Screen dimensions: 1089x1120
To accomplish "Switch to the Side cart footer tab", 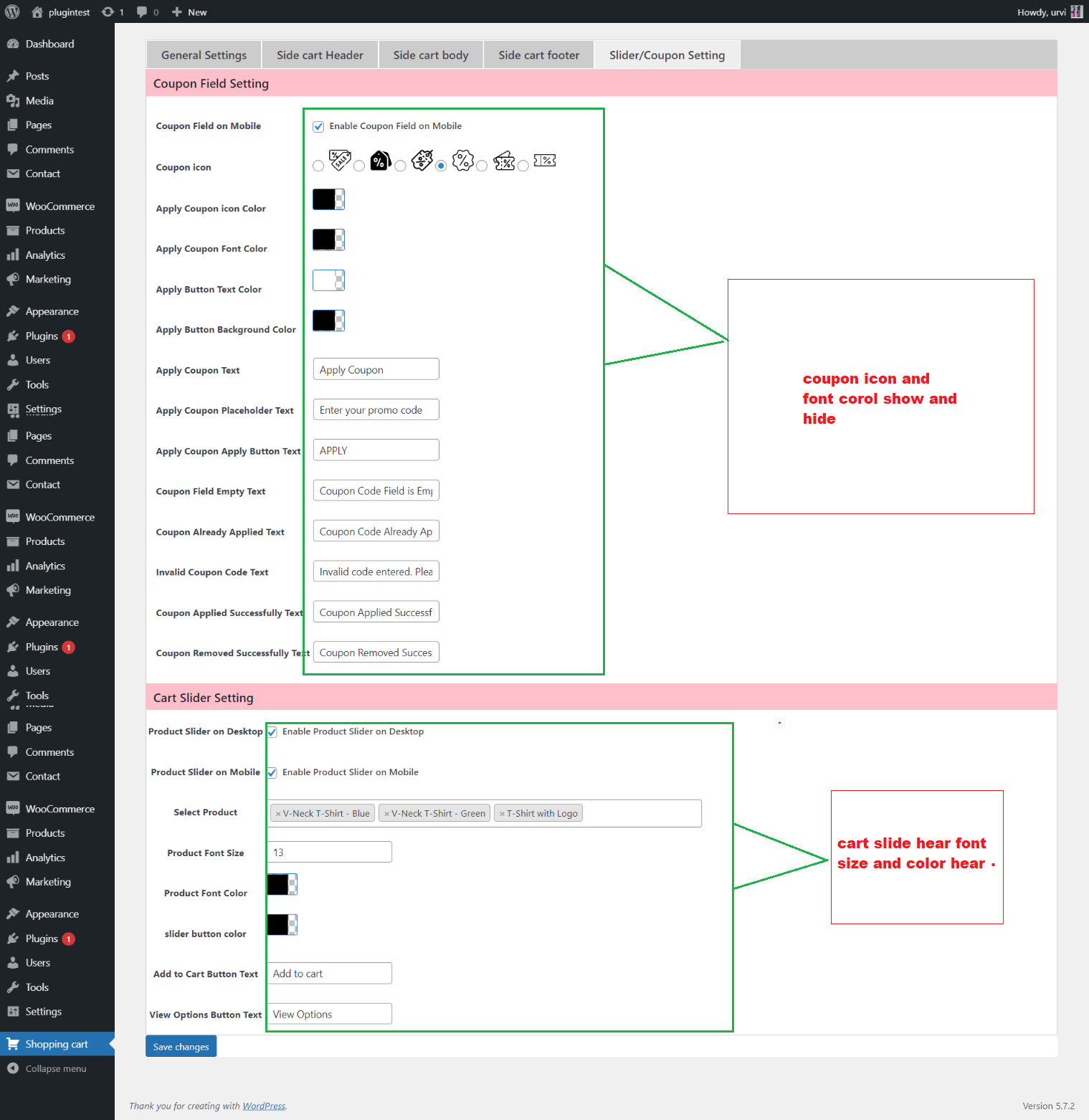I will 538,55.
